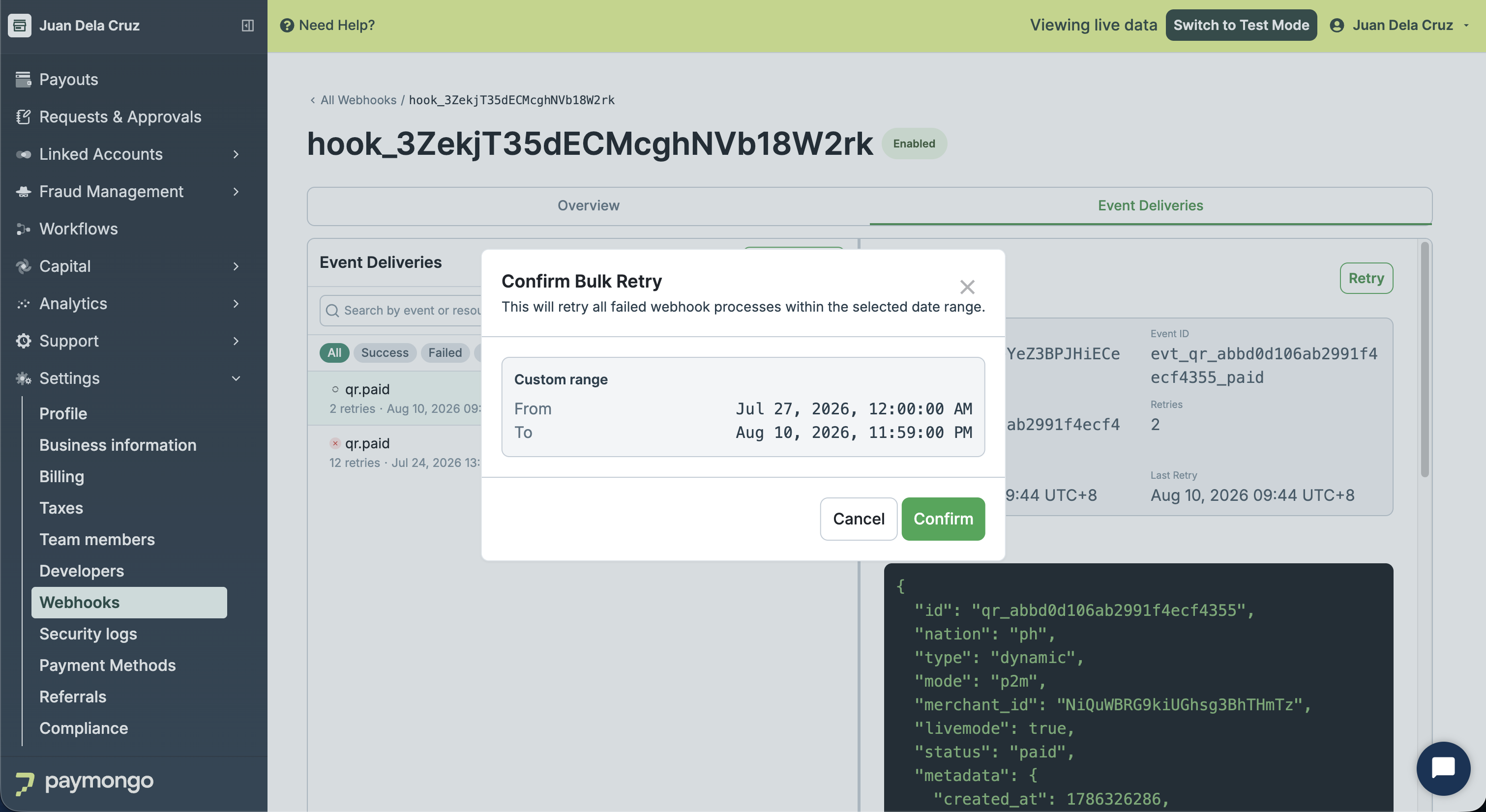
Task: Select the qr.paid delivery with 12 retries
Action: point(395,453)
